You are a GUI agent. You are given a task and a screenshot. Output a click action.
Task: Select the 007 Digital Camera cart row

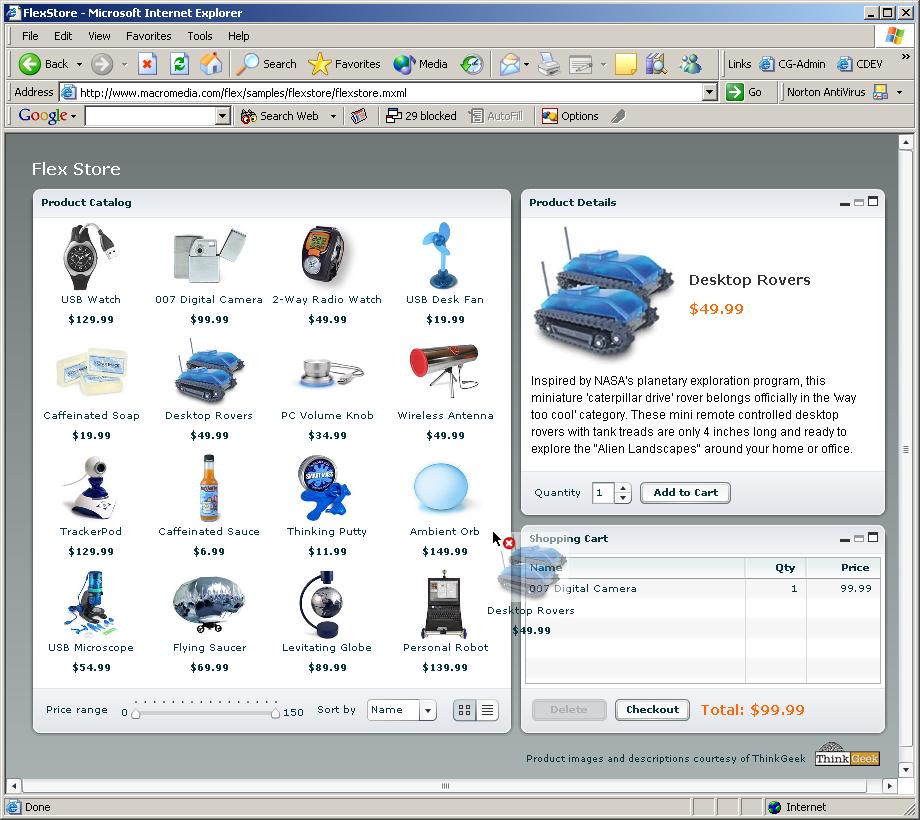702,588
